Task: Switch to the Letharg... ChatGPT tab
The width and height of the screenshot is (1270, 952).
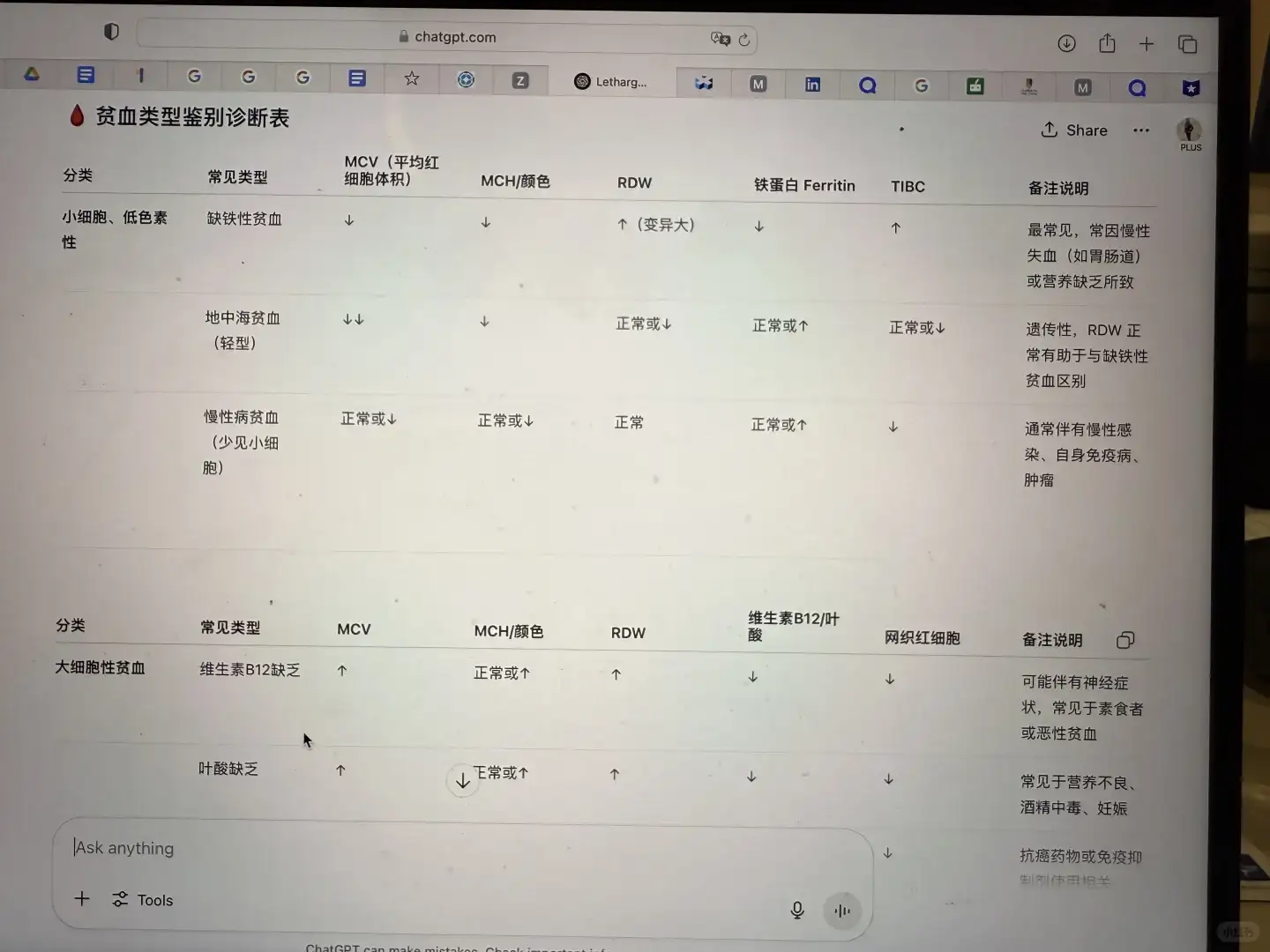Action: (x=611, y=81)
